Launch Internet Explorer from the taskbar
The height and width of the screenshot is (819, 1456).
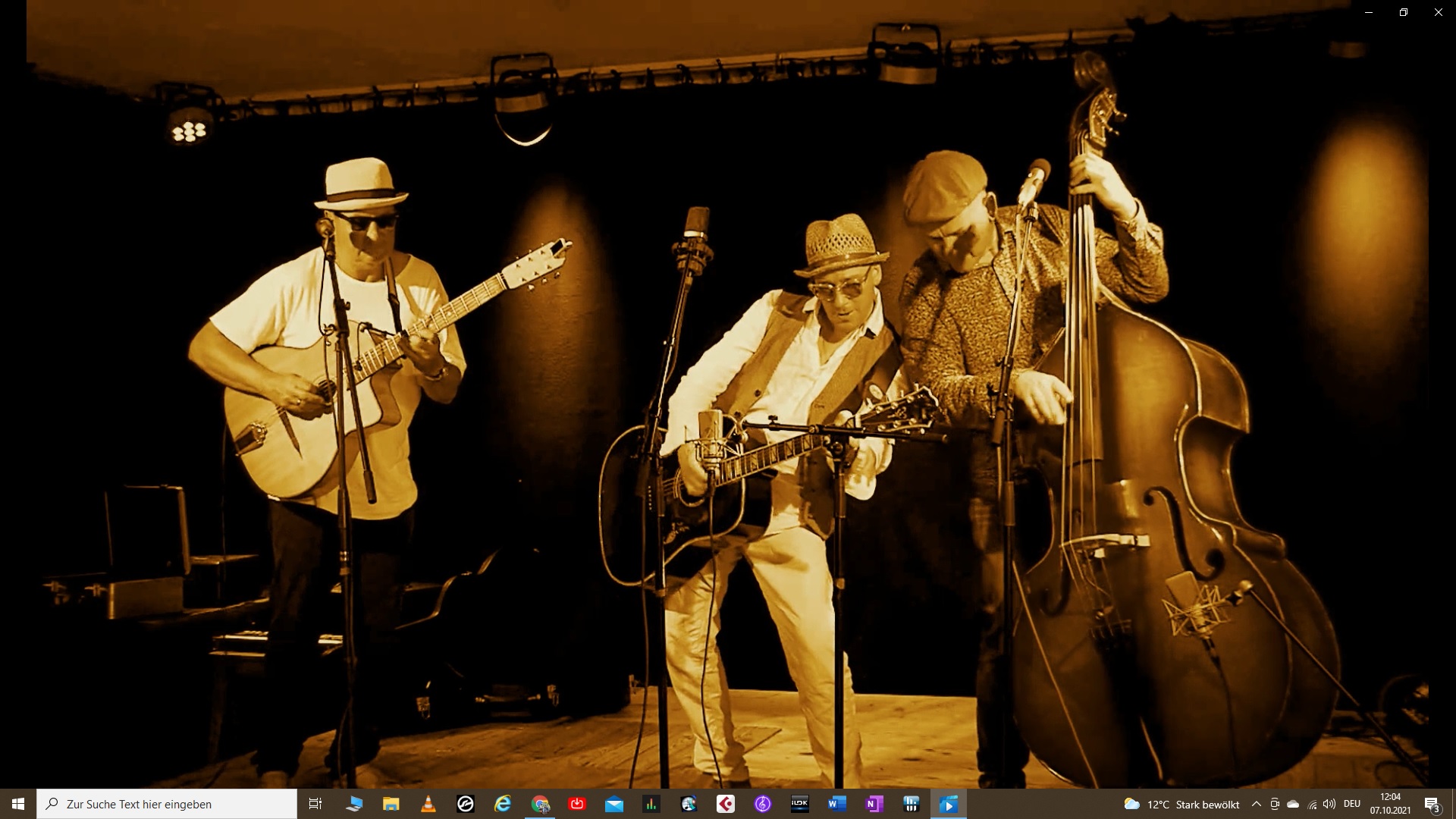503,804
